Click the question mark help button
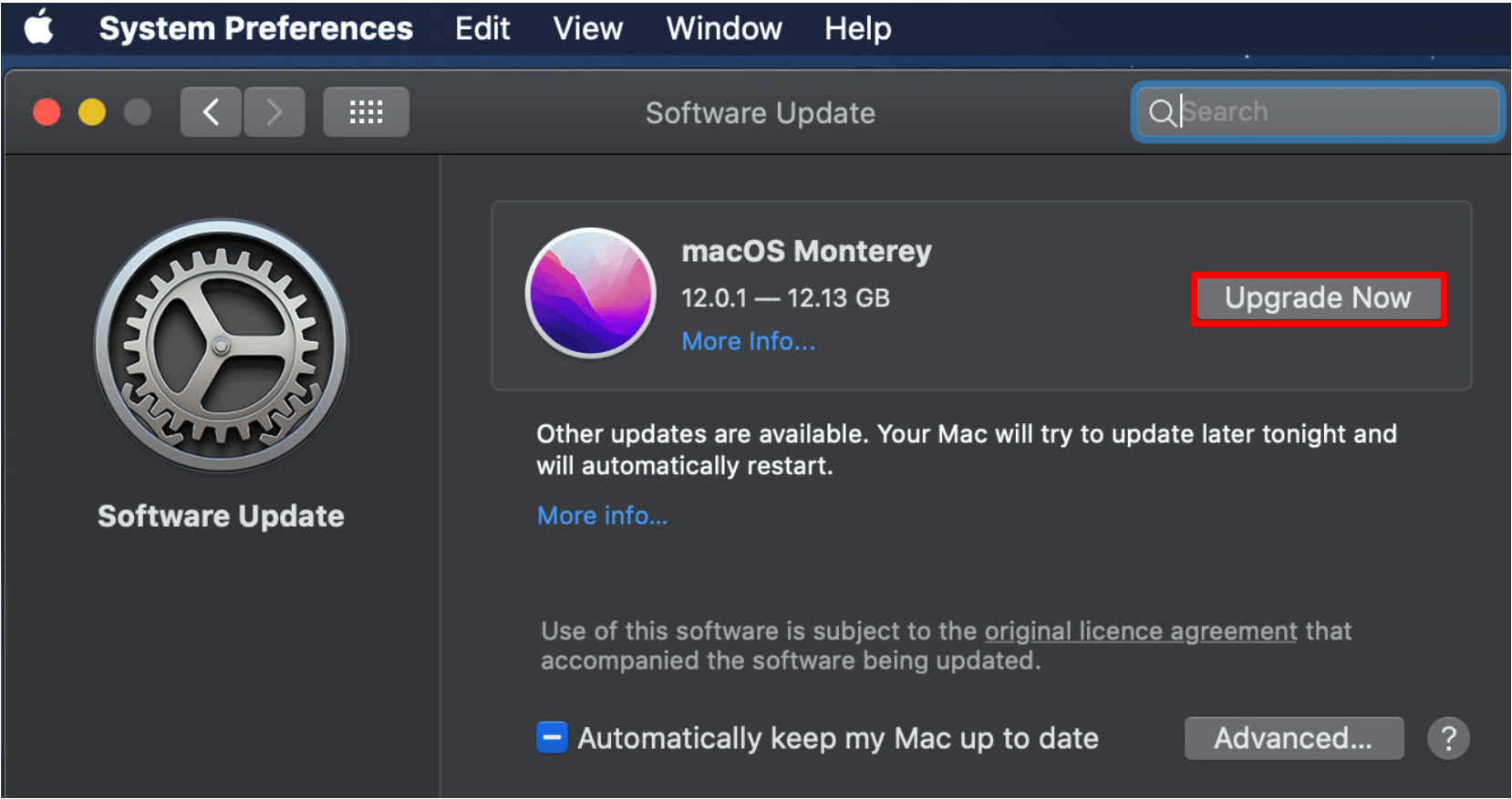 click(x=1448, y=738)
